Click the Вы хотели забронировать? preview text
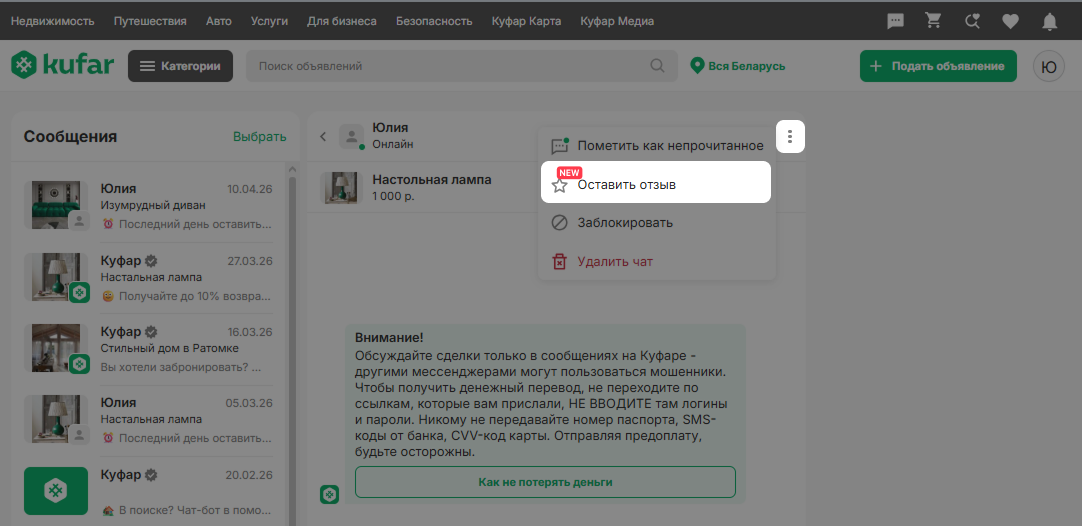This screenshot has height=526, width=1082. pos(181,368)
